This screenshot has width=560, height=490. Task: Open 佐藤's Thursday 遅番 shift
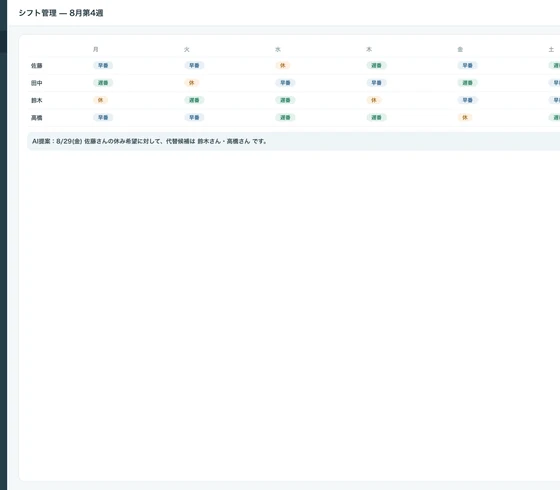(x=376, y=65)
